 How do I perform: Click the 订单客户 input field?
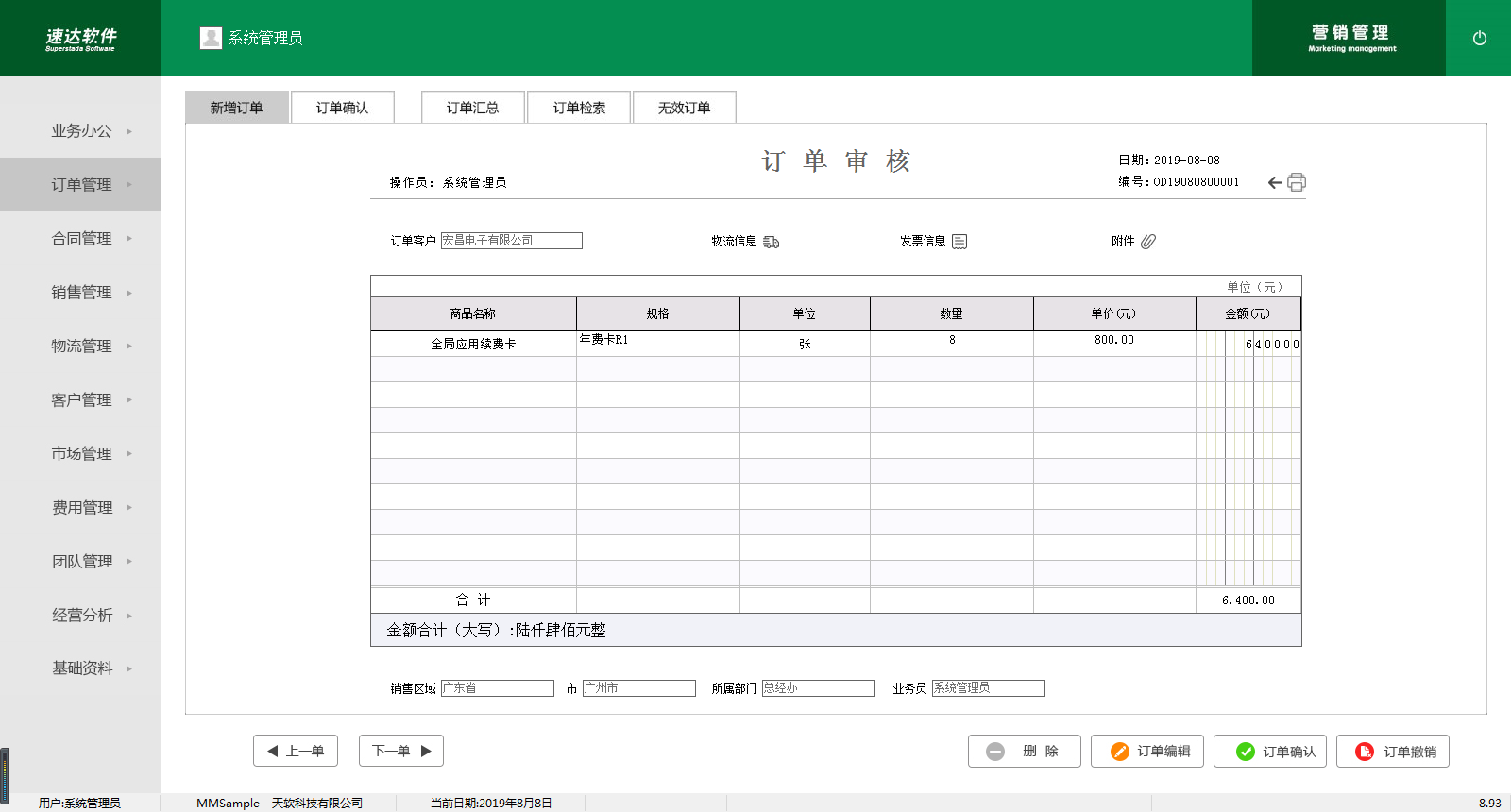(512, 241)
